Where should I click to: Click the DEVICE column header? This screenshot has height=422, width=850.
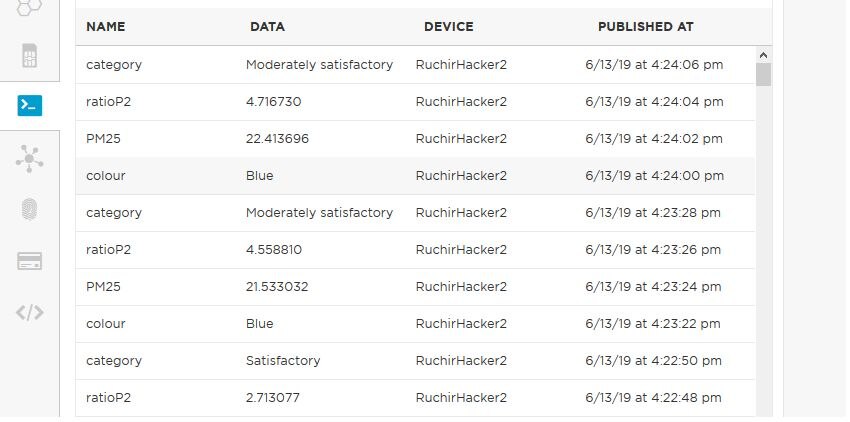[448, 27]
